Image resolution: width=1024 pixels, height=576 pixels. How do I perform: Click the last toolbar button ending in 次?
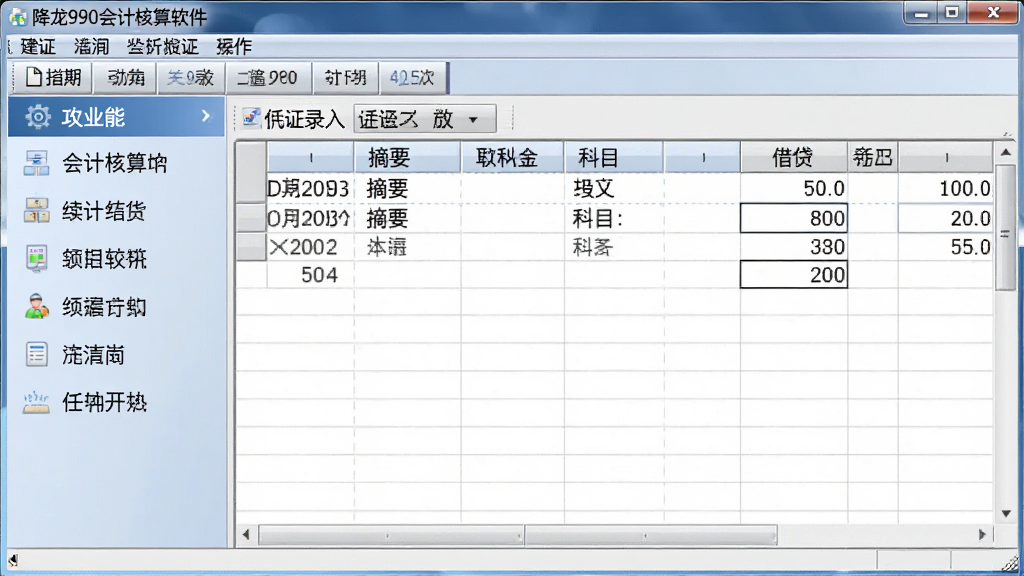[x=413, y=78]
